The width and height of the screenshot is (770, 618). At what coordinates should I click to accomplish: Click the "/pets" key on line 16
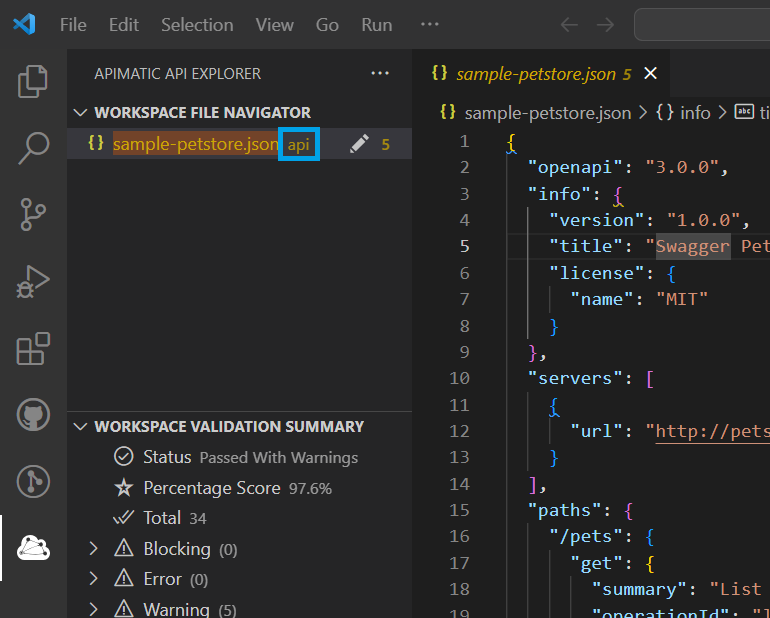click(585, 536)
